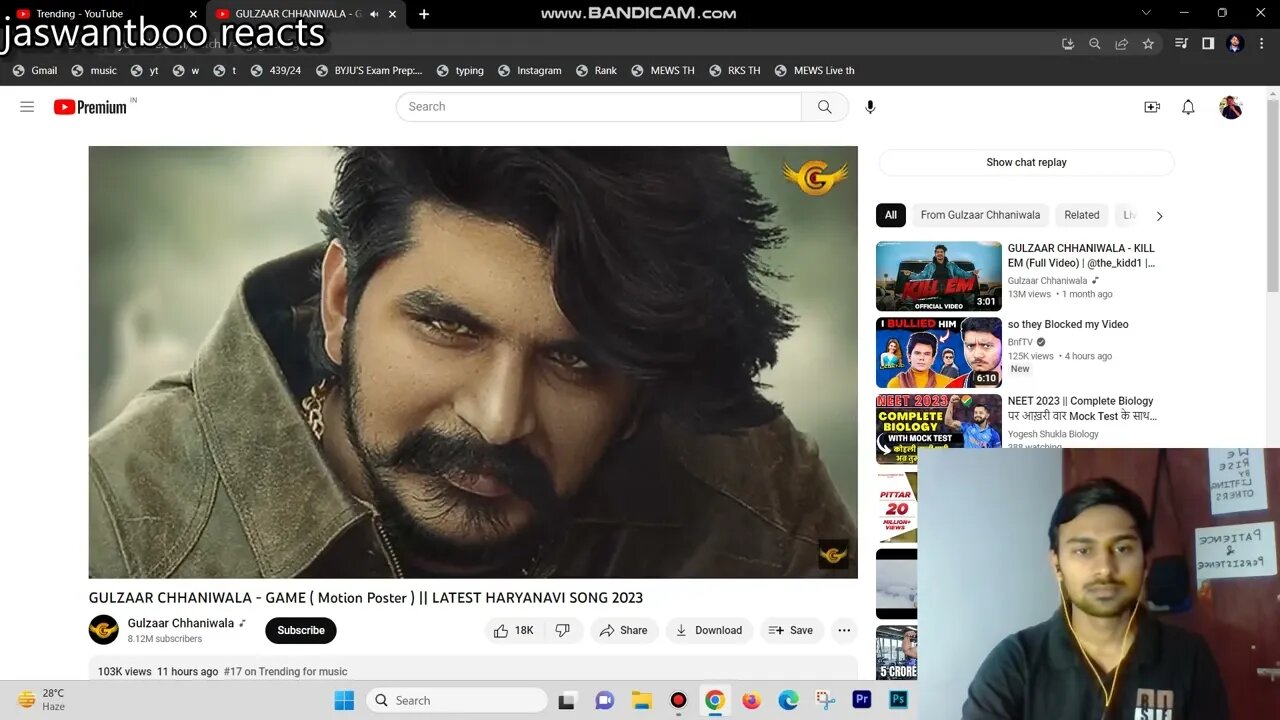Screen dimensions: 1280x720
Task: Open the more actions three-dot menu
Action: click(844, 630)
